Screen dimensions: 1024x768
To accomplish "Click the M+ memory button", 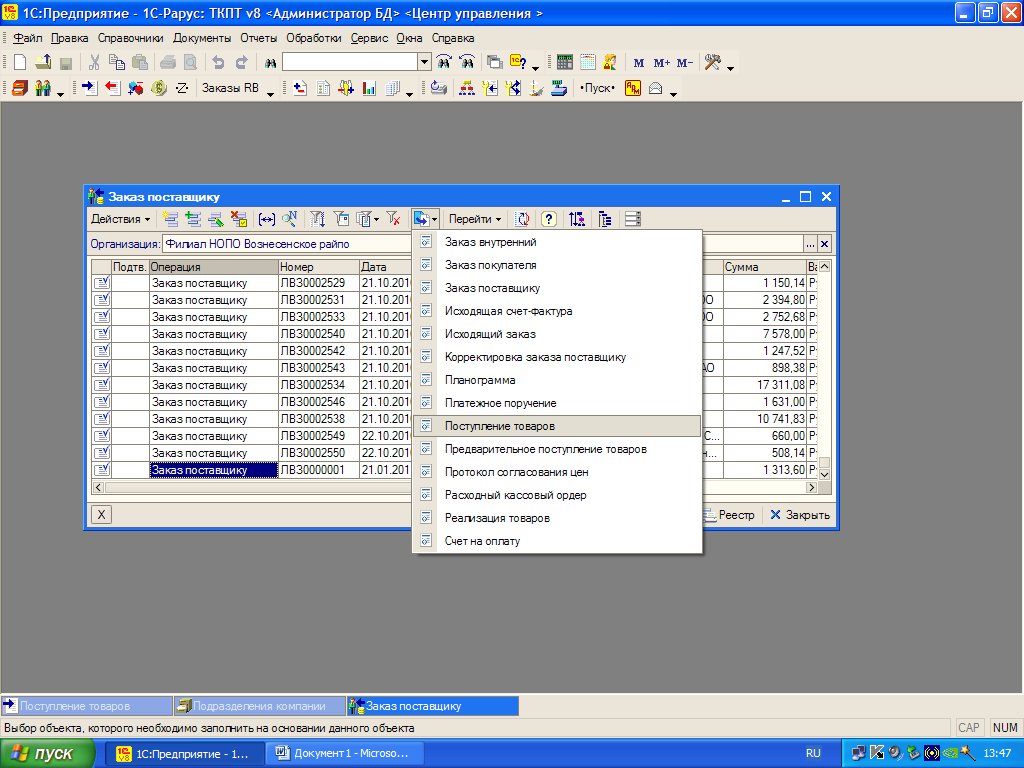I will [662, 63].
